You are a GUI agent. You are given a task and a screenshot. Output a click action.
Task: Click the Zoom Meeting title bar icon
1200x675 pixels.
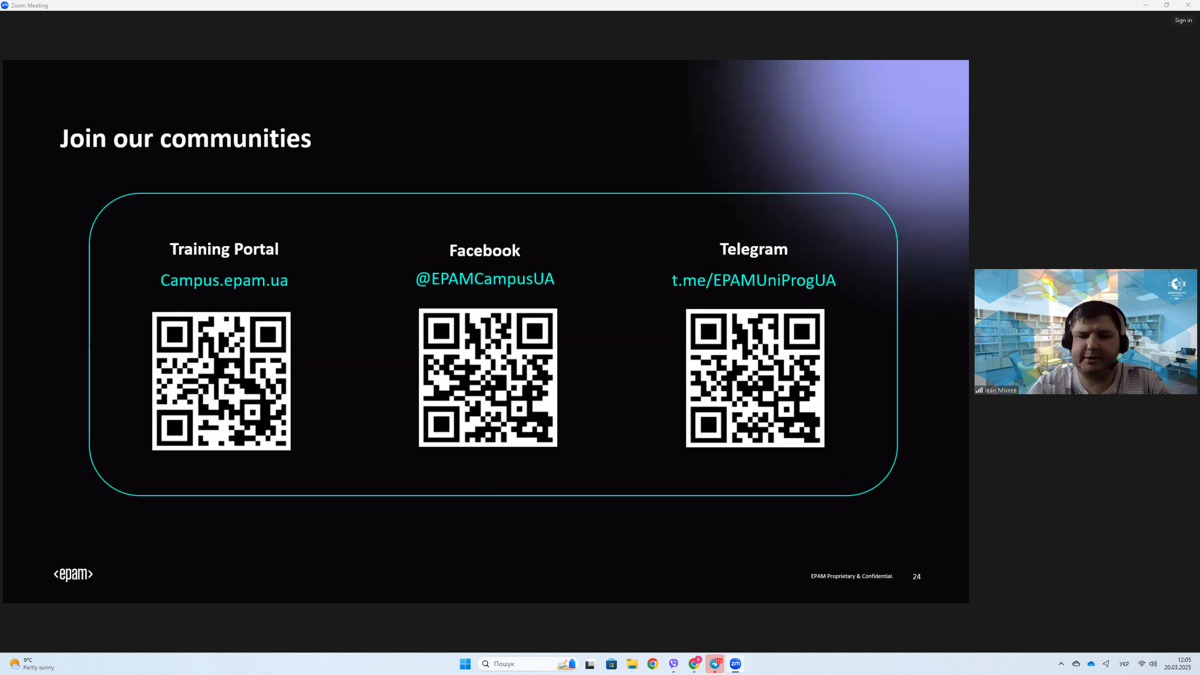tap(5, 5)
